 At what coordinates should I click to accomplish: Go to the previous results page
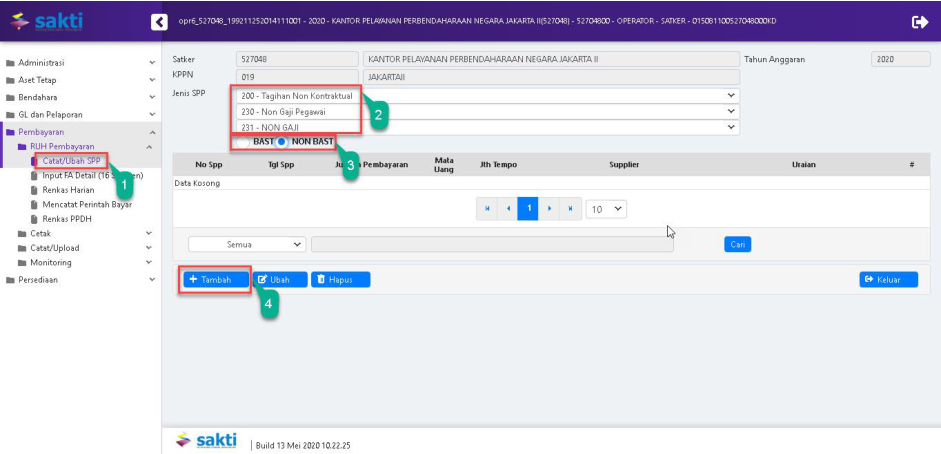508,209
